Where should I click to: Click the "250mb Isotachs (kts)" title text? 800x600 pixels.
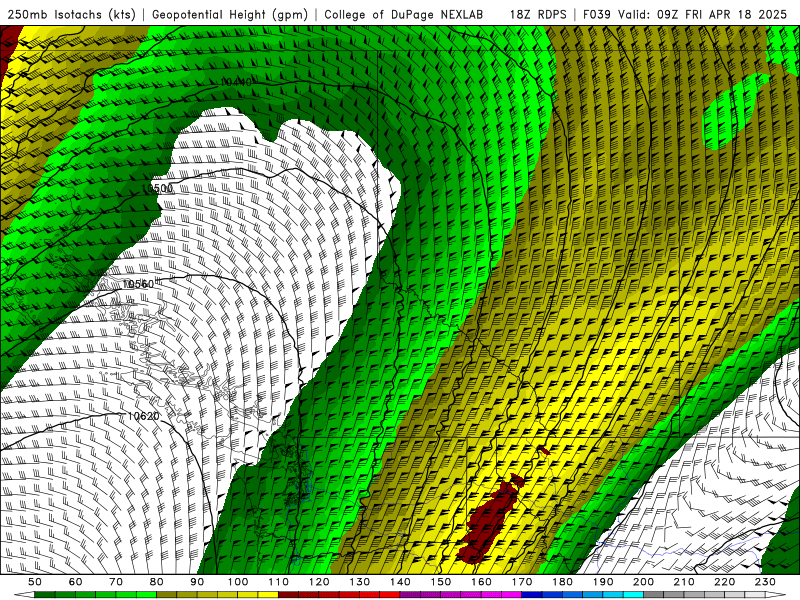point(72,14)
